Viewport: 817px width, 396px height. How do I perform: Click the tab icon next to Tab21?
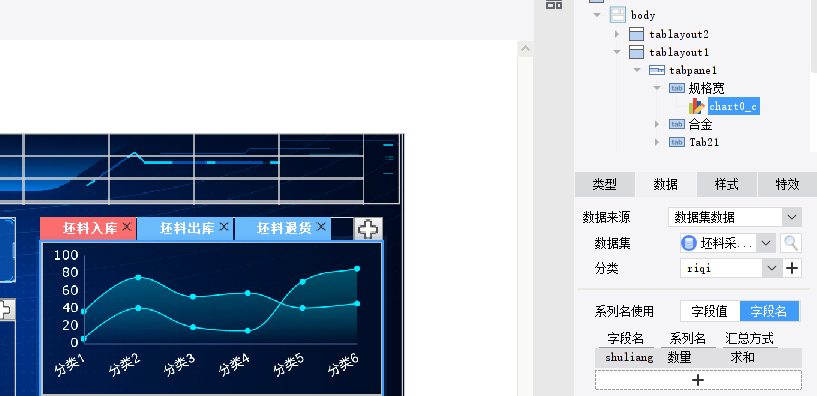(x=676, y=142)
